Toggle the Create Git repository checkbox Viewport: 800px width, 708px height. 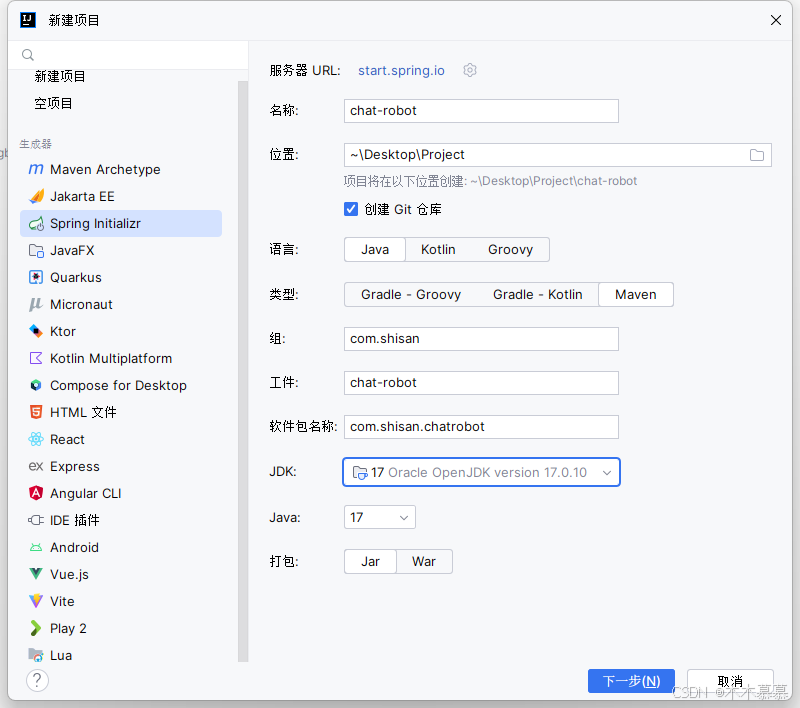click(351, 209)
